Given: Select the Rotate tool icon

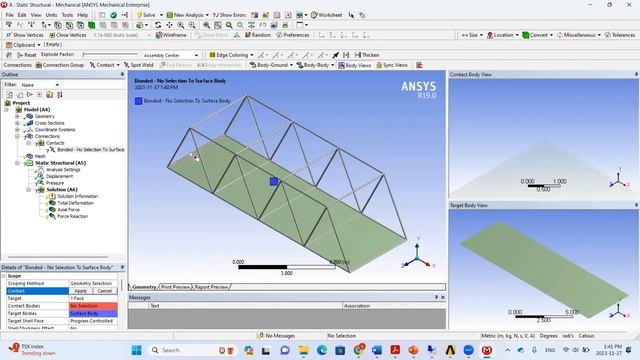Looking at the screenshot, I should (x=158, y=25).
